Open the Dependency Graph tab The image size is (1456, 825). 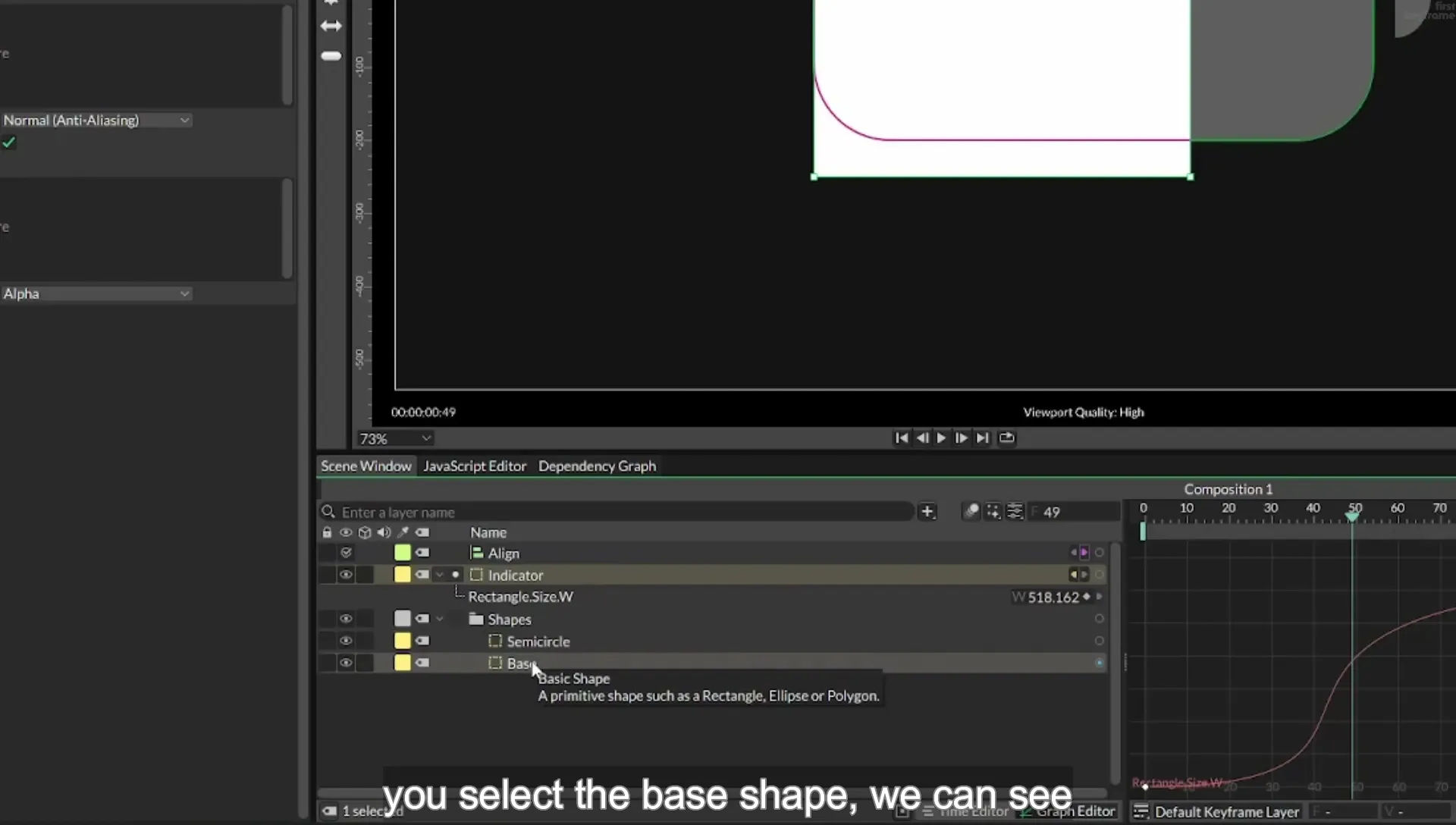597,466
